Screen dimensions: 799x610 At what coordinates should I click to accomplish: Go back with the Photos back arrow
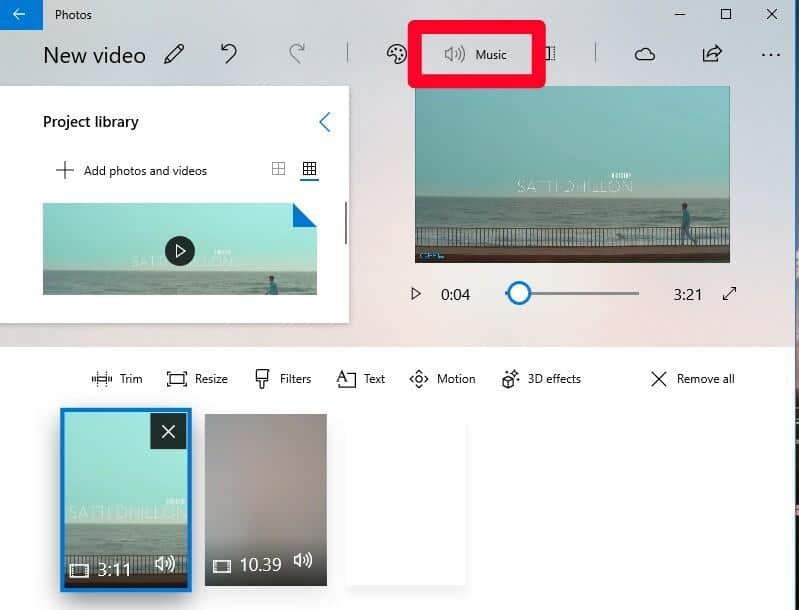[20, 14]
